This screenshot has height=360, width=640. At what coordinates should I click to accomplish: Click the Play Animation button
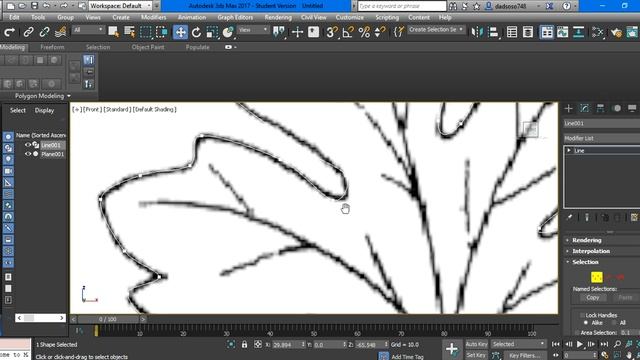580,344
